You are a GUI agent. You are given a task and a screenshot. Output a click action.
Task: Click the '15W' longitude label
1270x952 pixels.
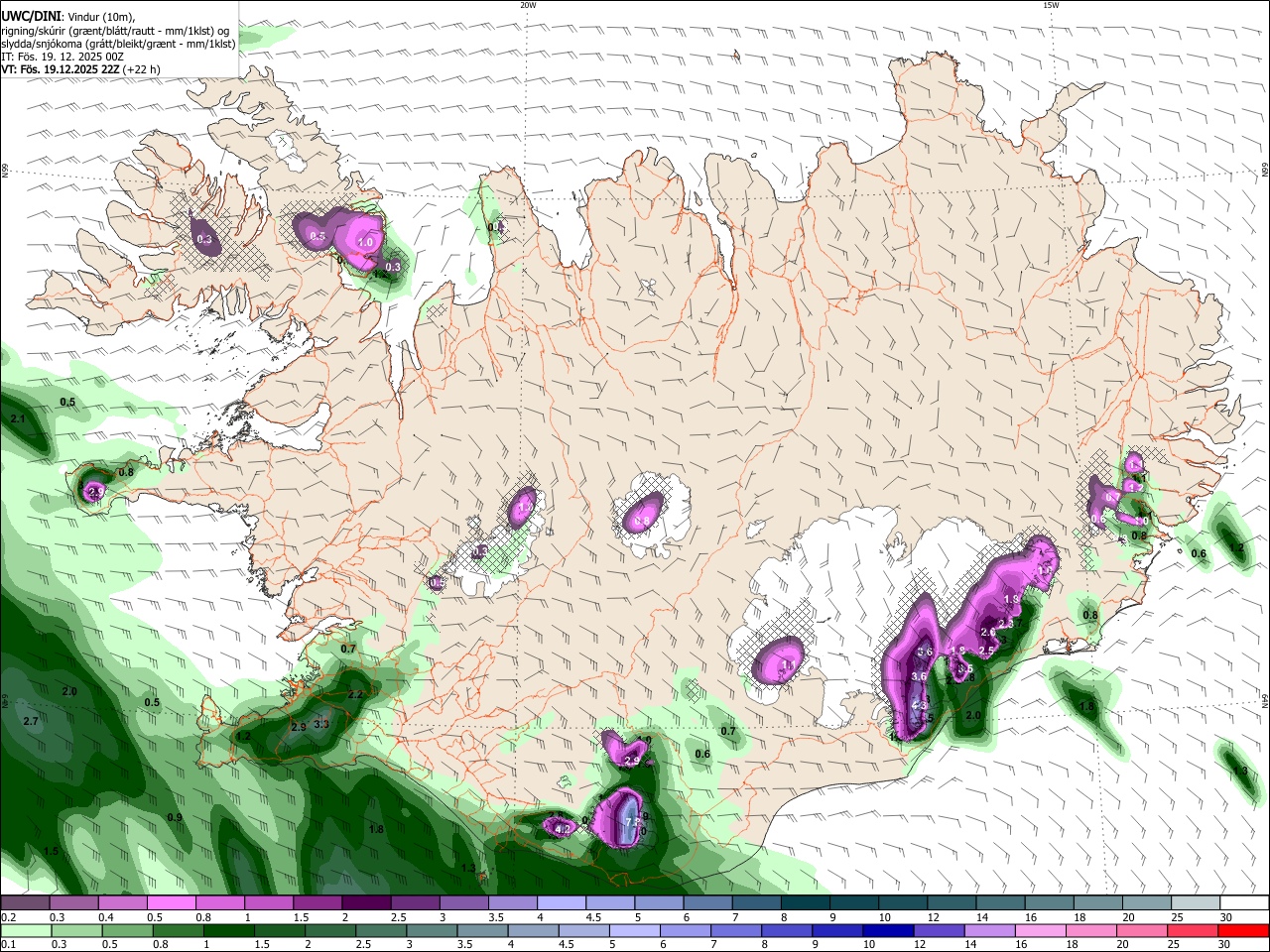[1051, 5]
